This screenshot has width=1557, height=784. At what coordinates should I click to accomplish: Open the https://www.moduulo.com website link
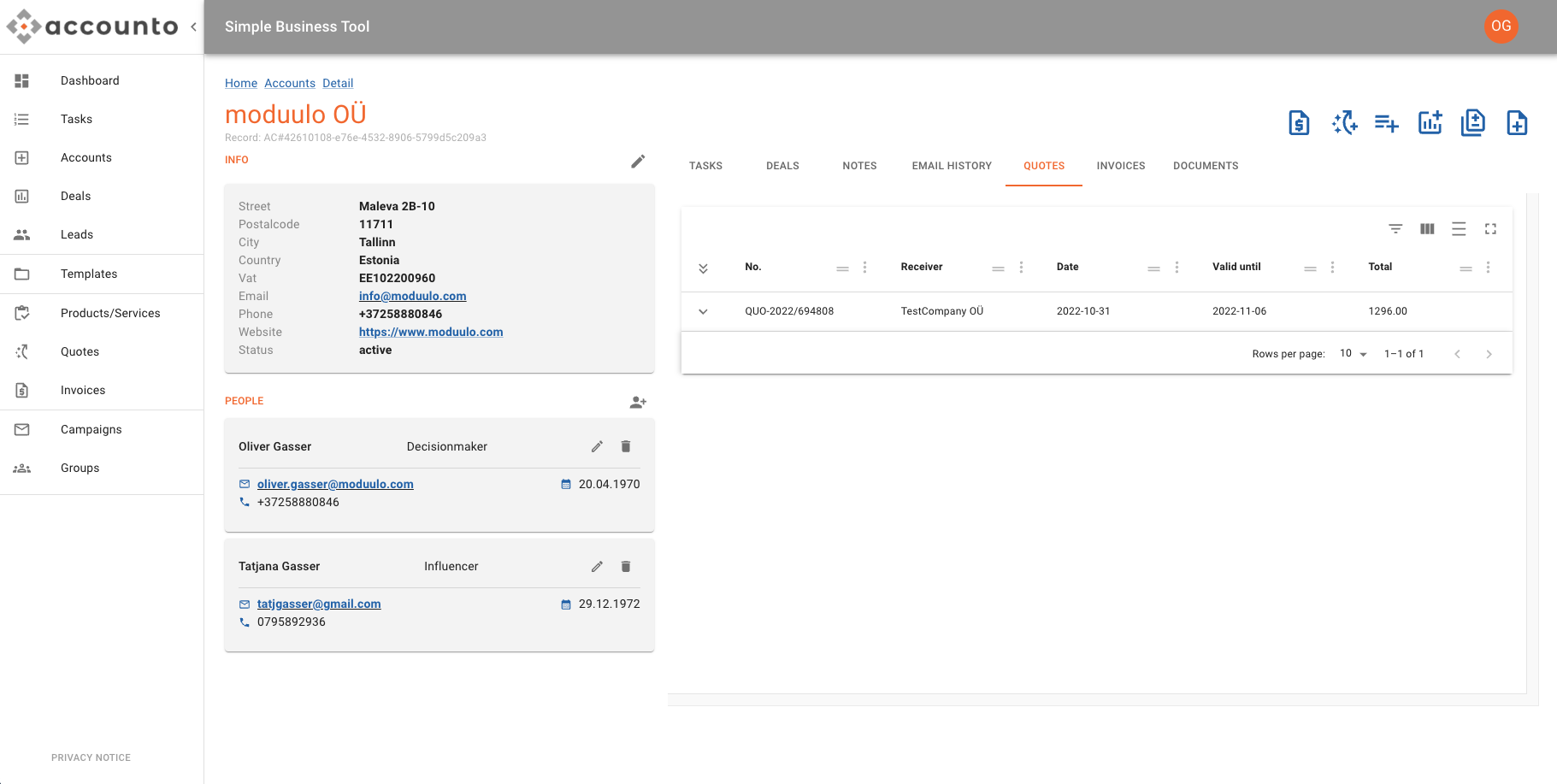[431, 332]
